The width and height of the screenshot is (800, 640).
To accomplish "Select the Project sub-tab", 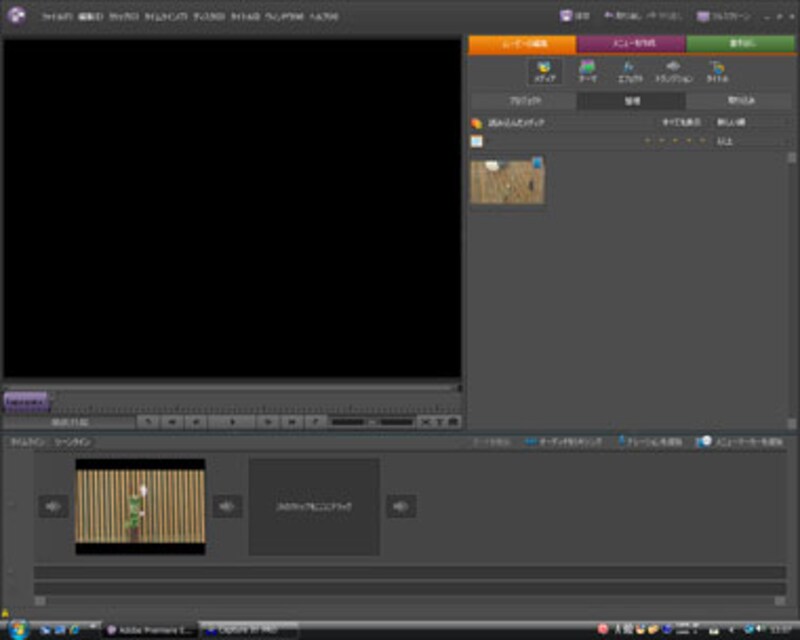I will coord(523,101).
